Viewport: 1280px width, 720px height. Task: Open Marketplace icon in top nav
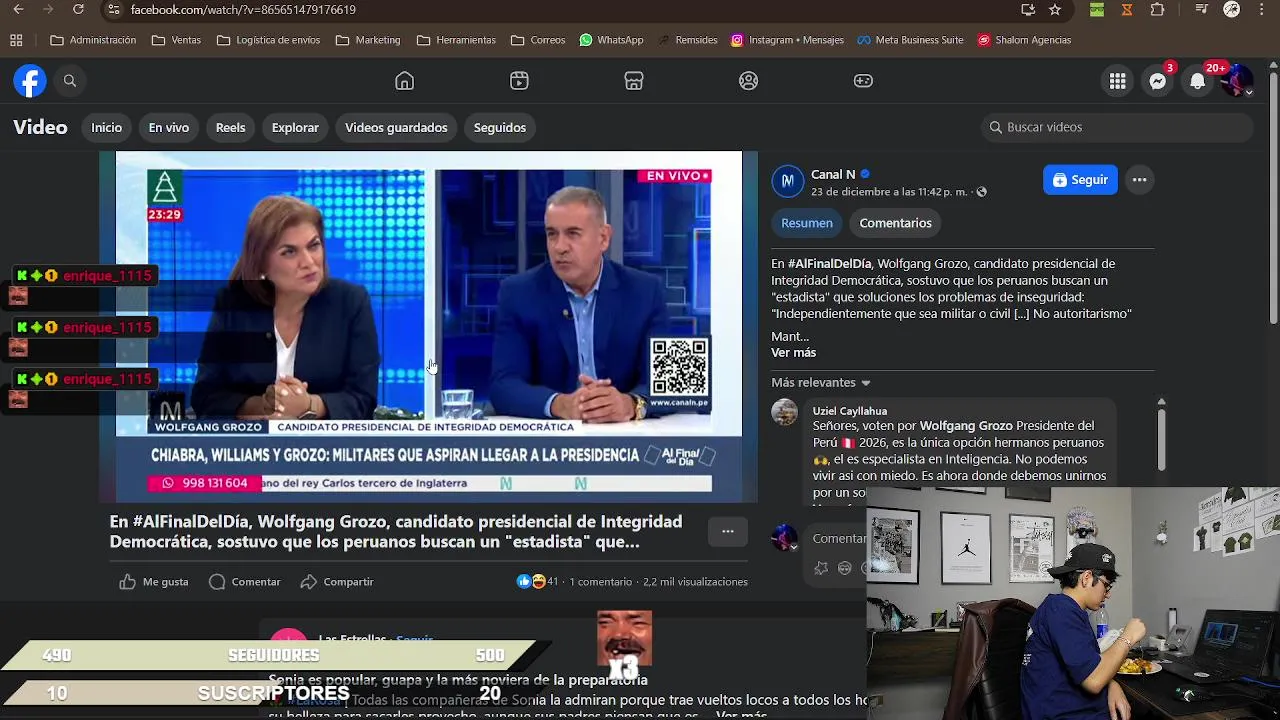634,81
